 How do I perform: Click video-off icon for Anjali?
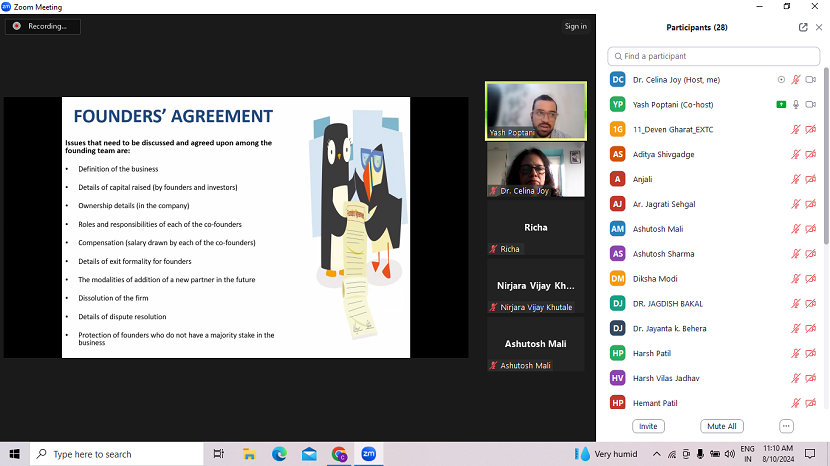click(810, 179)
